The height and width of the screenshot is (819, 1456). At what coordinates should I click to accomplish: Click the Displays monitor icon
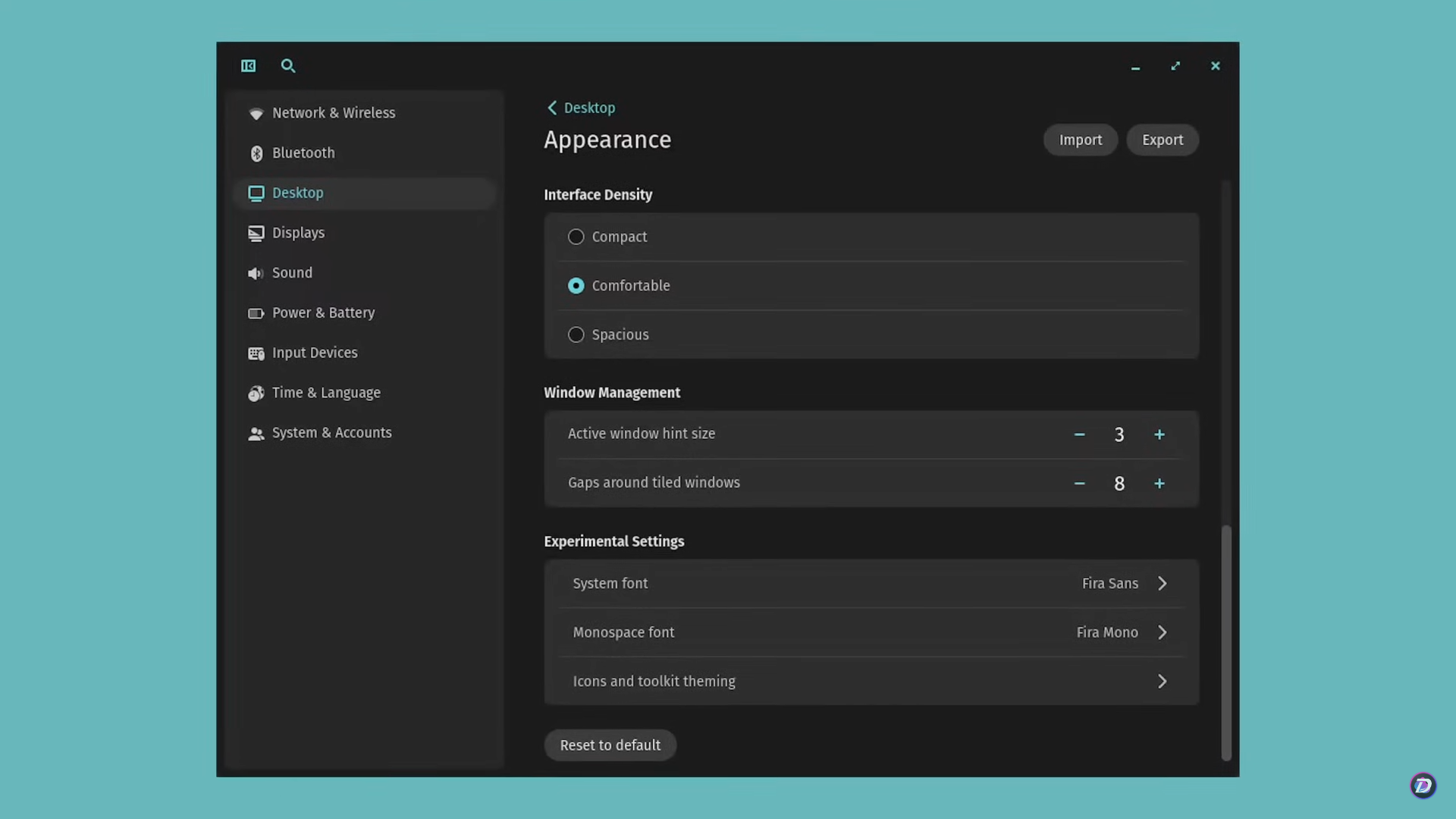click(x=256, y=234)
